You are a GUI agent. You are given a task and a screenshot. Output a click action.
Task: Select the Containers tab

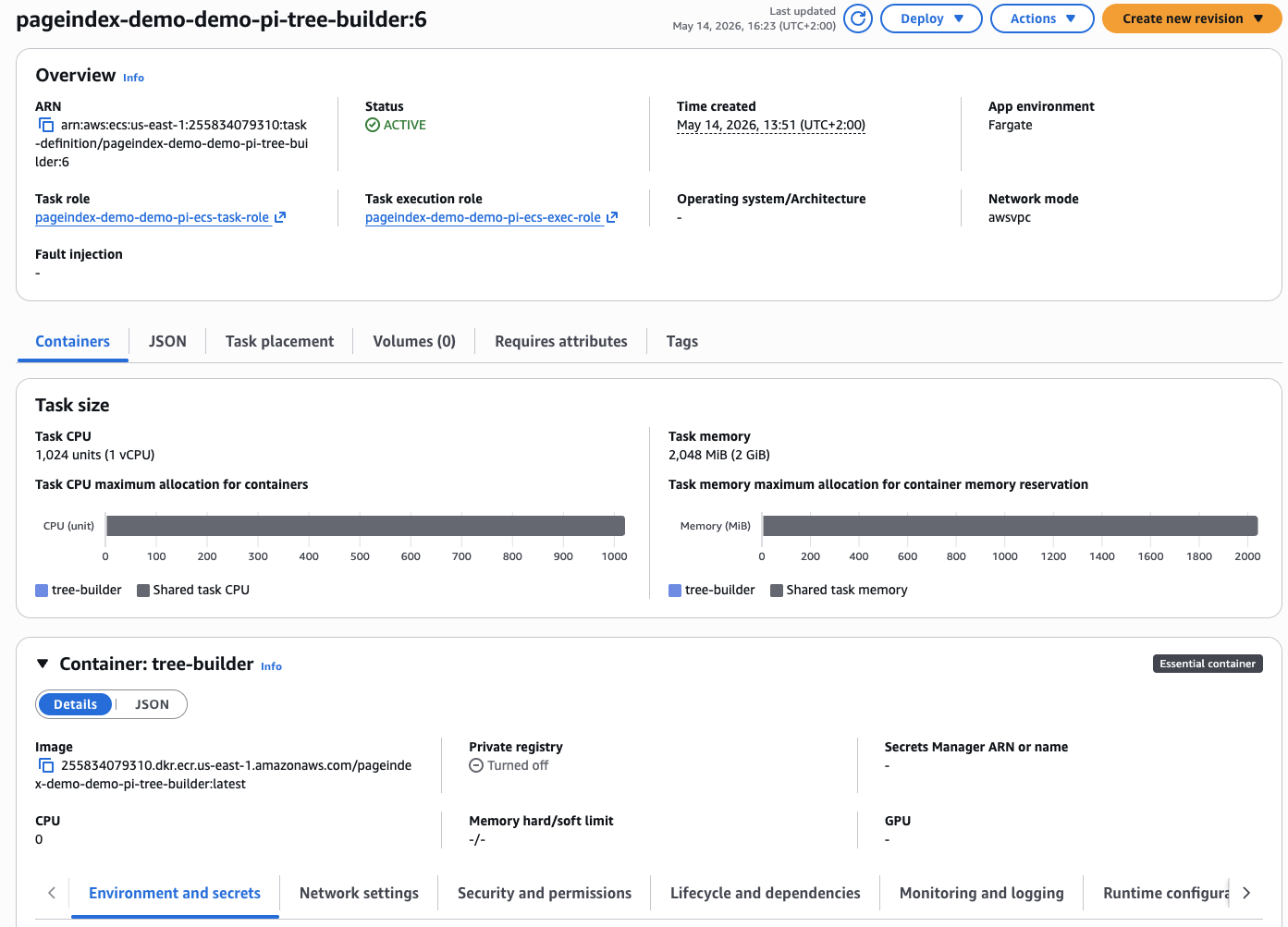tap(73, 341)
